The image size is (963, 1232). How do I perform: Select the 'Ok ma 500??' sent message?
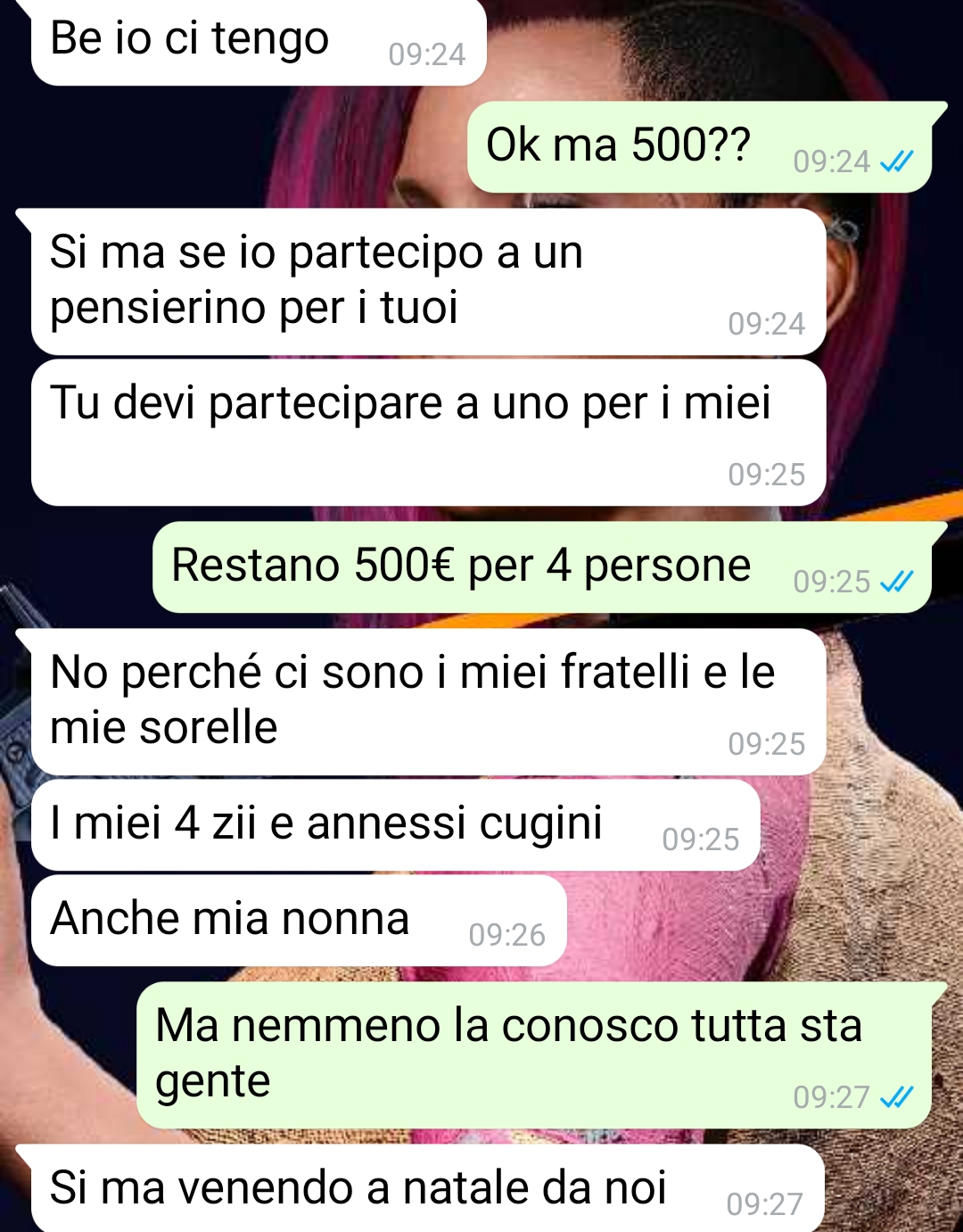point(700,147)
